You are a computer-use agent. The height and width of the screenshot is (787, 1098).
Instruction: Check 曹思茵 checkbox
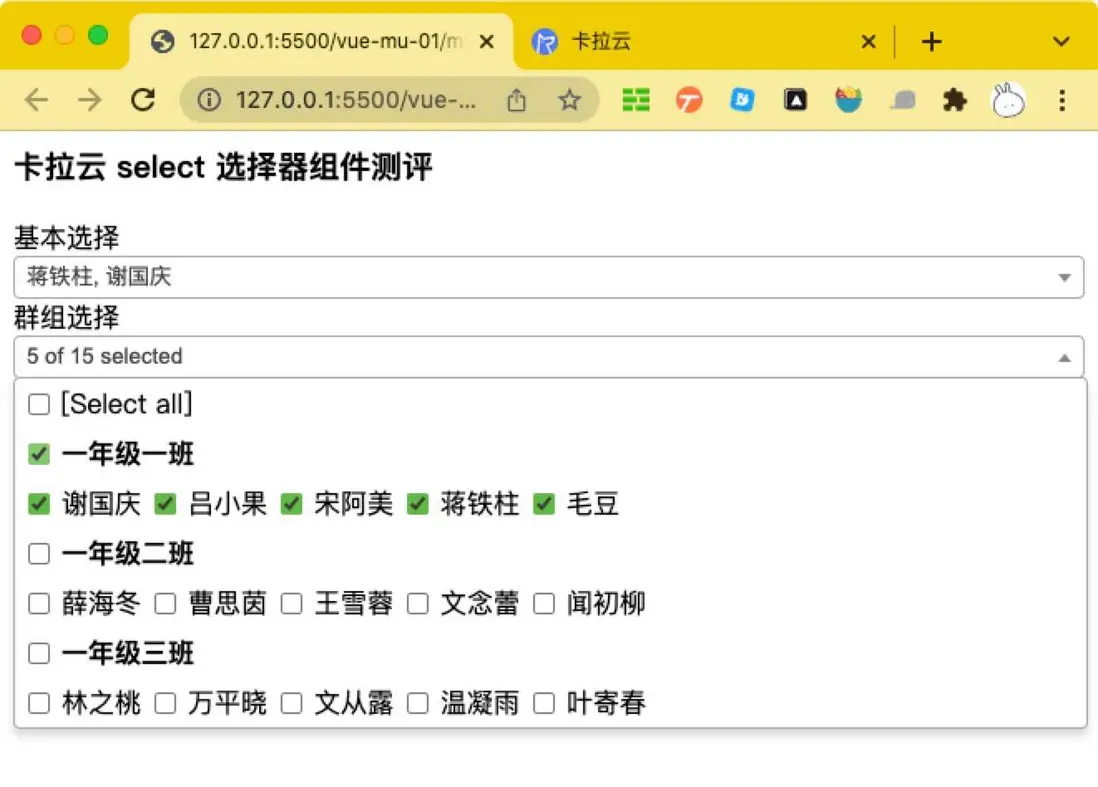pos(165,604)
